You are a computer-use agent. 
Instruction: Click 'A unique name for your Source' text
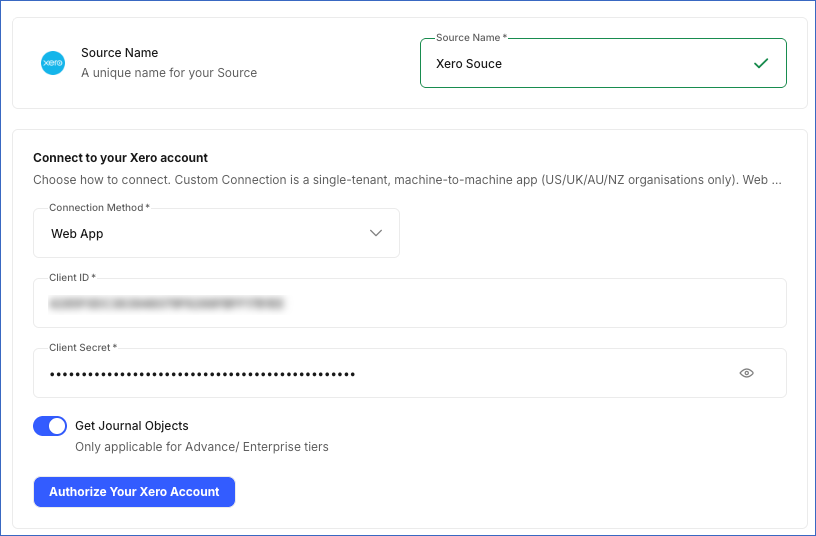tap(169, 73)
